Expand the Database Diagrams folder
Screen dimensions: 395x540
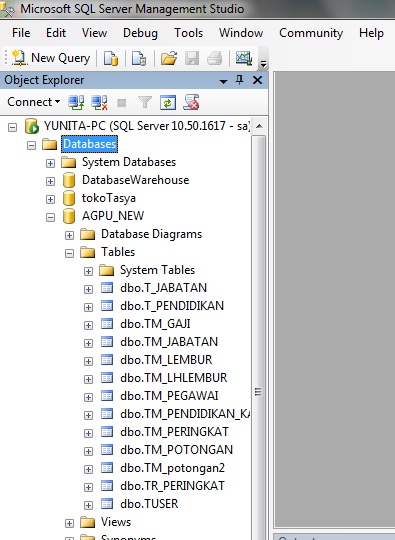[69, 235]
